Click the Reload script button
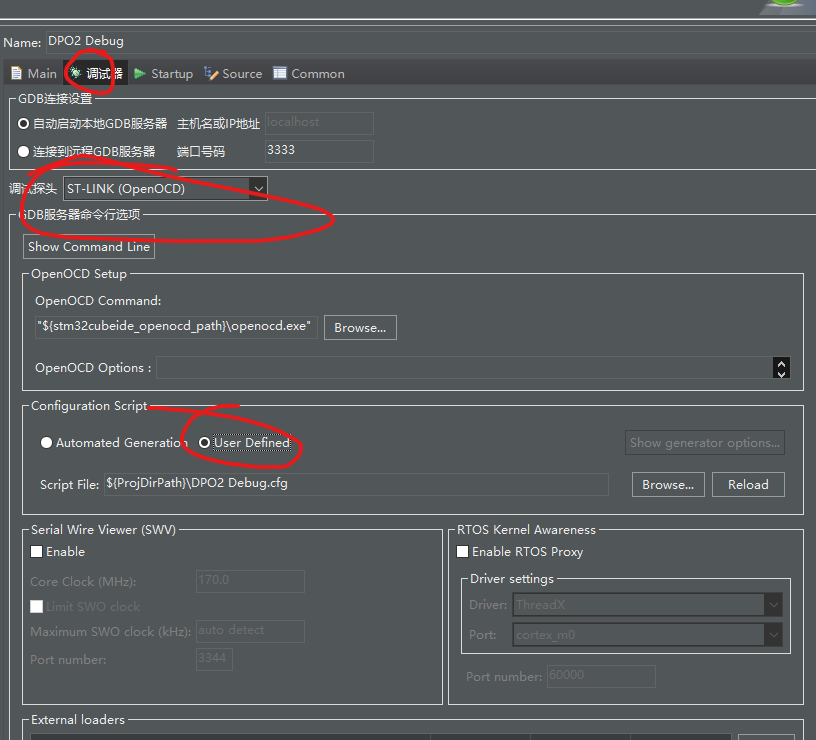 coord(748,484)
